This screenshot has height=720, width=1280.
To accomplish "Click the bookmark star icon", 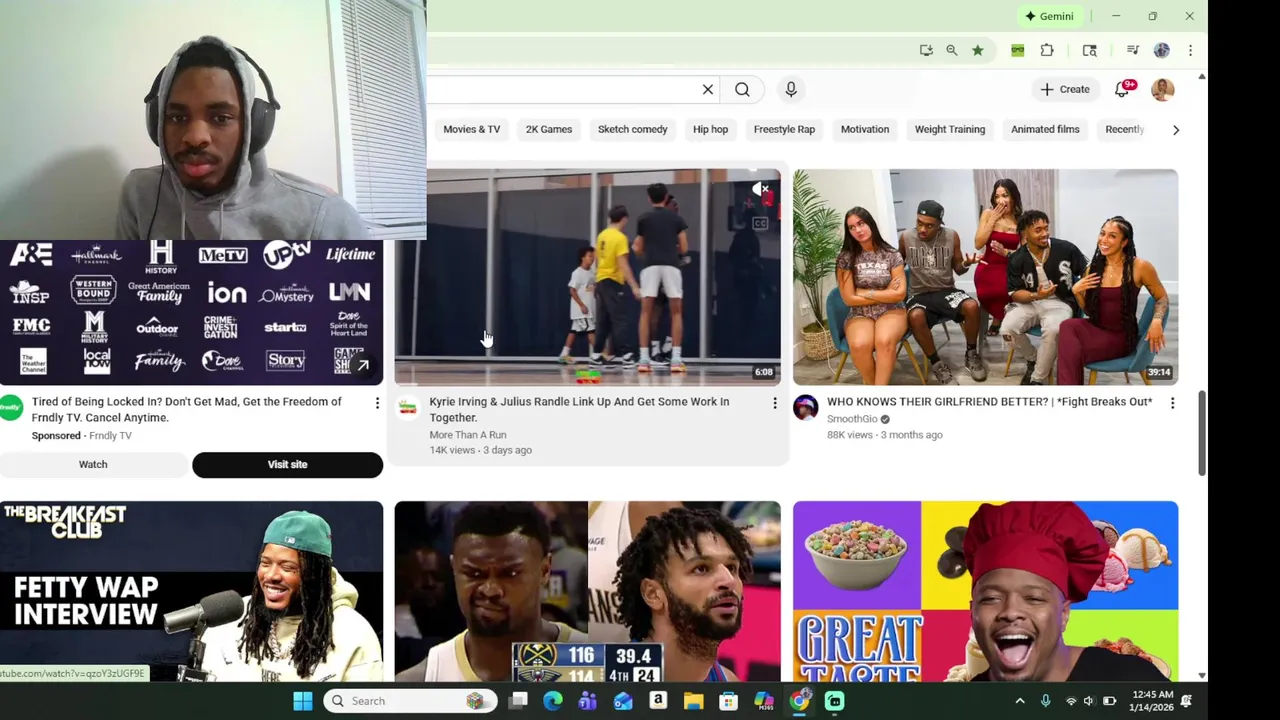I will [978, 50].
